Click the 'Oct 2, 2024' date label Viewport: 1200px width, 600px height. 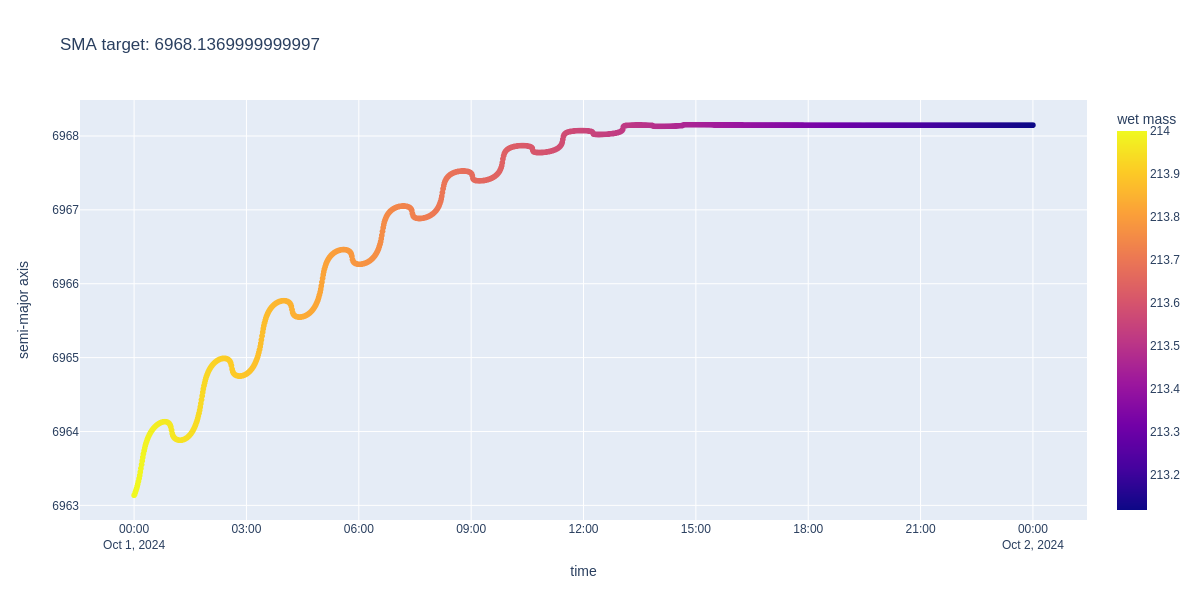[1032, 545]
